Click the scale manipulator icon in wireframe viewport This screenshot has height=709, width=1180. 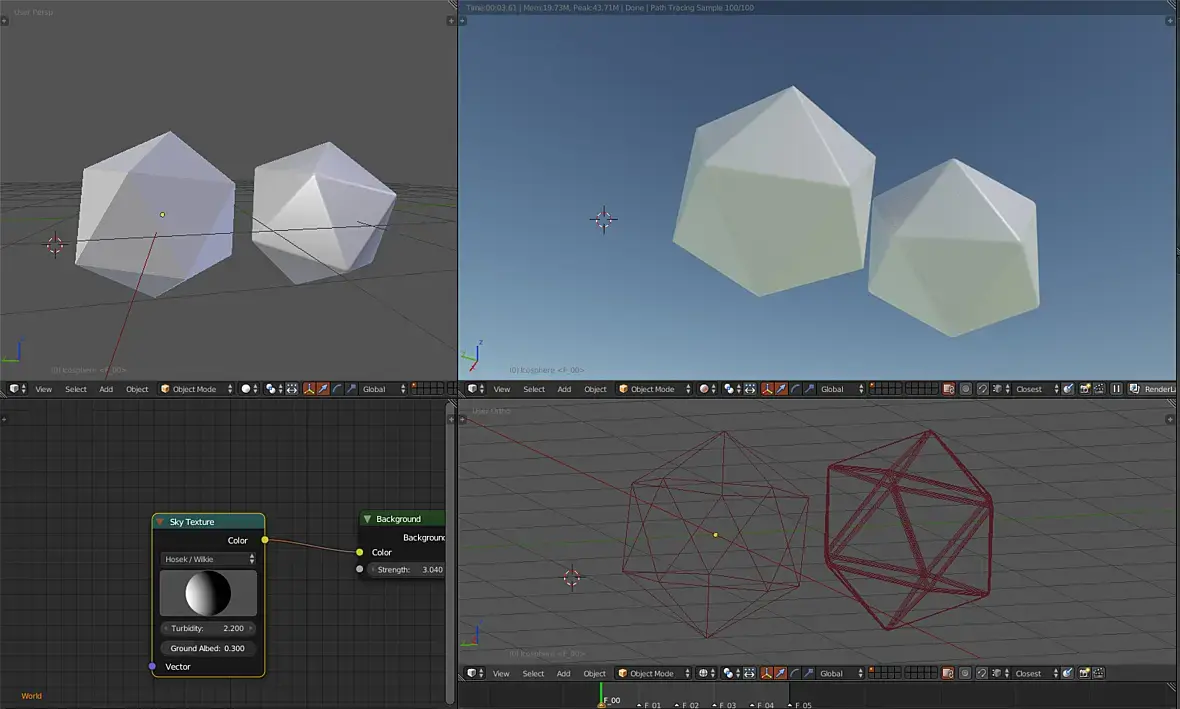pos(809,673)
